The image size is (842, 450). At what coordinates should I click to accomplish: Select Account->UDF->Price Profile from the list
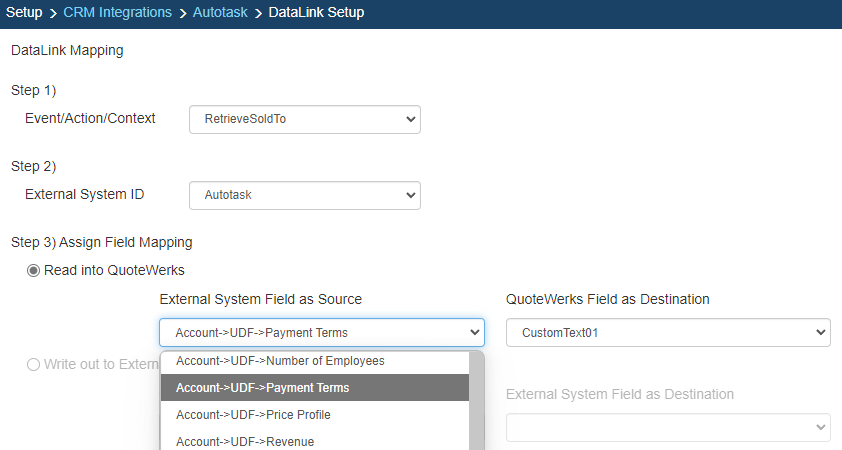tap(253, 414)
